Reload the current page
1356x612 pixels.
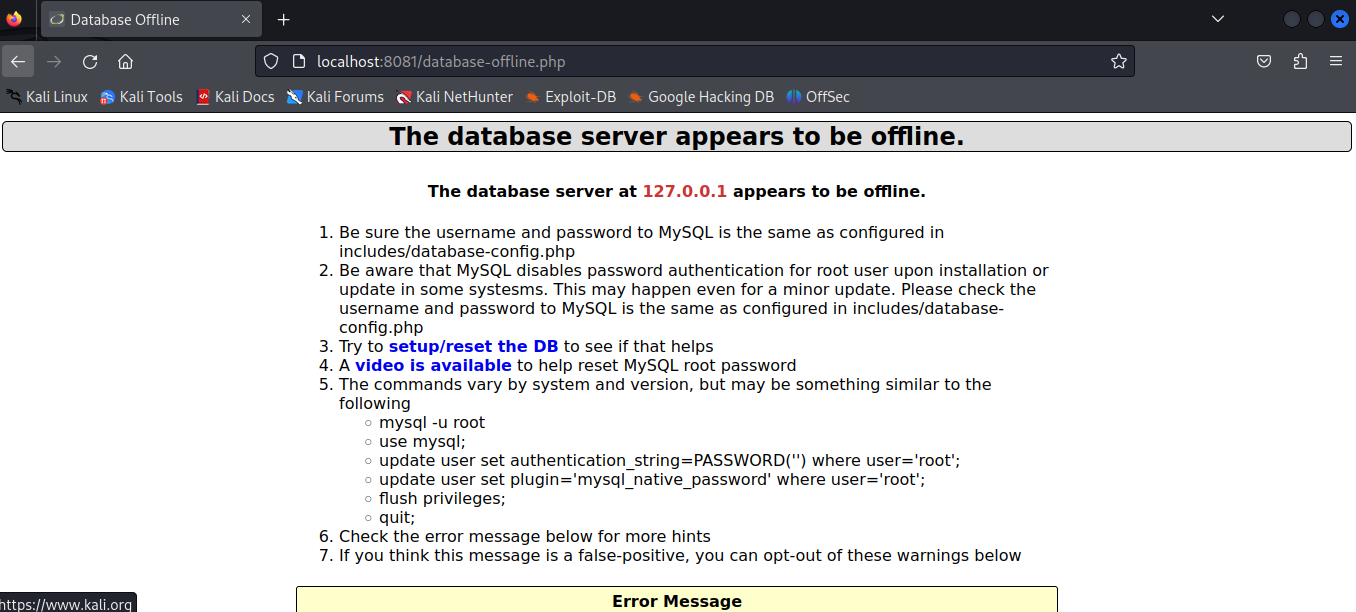pyautogui.click(x=89, y=61)
